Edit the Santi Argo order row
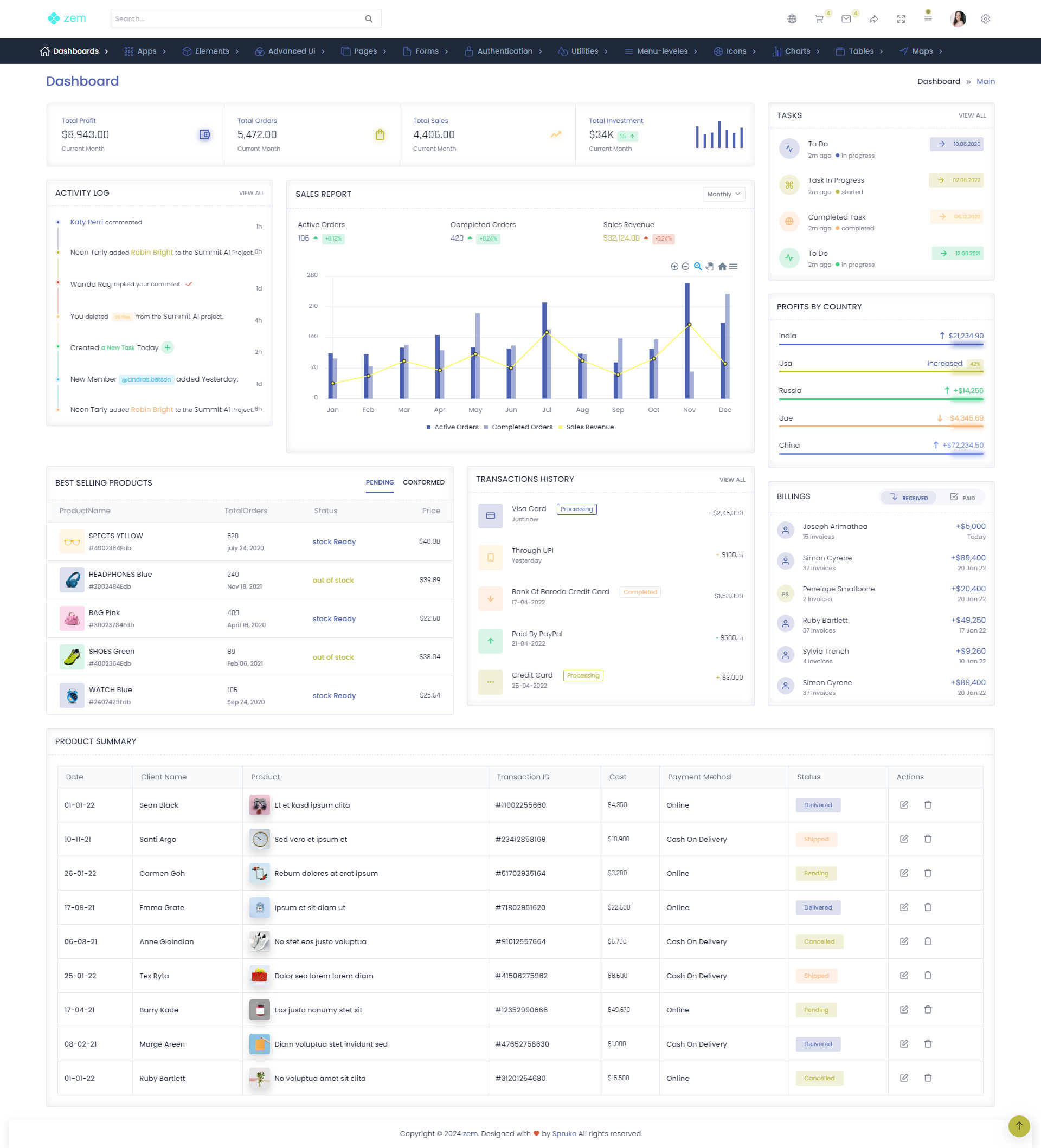 click(x=904, y=839)
